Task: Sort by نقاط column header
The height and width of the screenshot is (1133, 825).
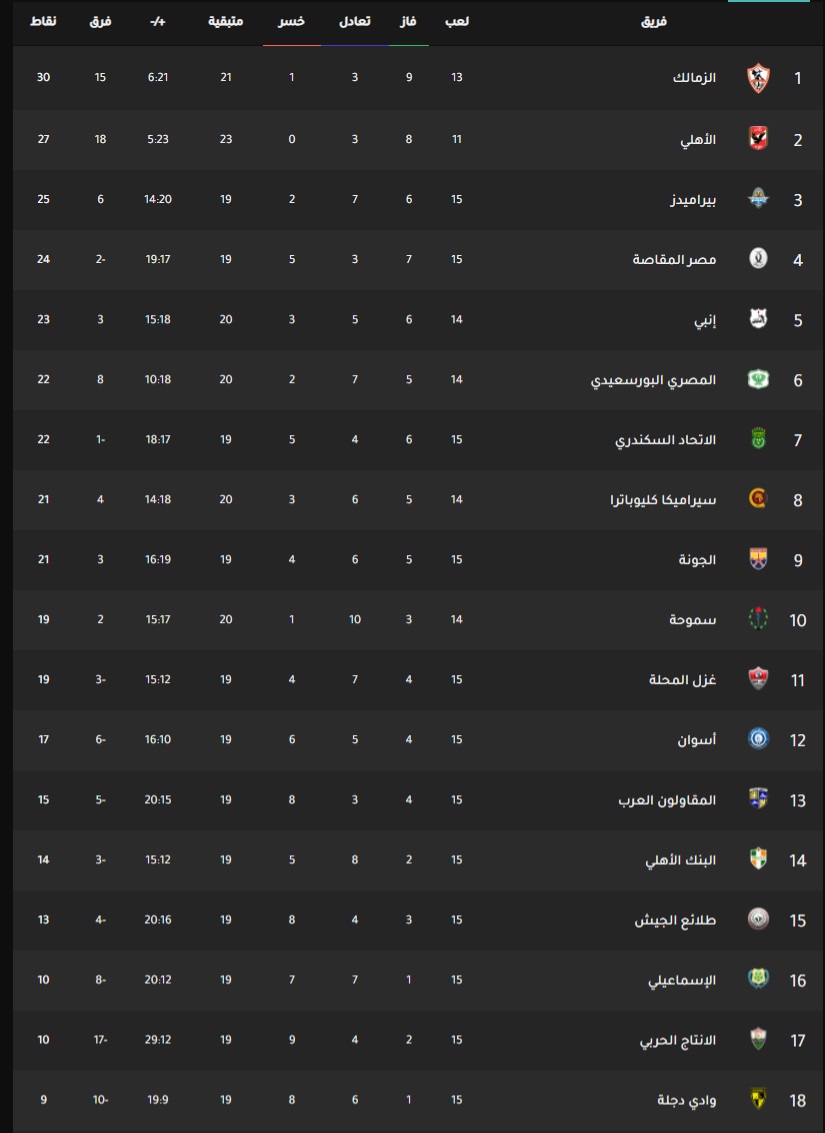Action: click(x=43, y=21)
